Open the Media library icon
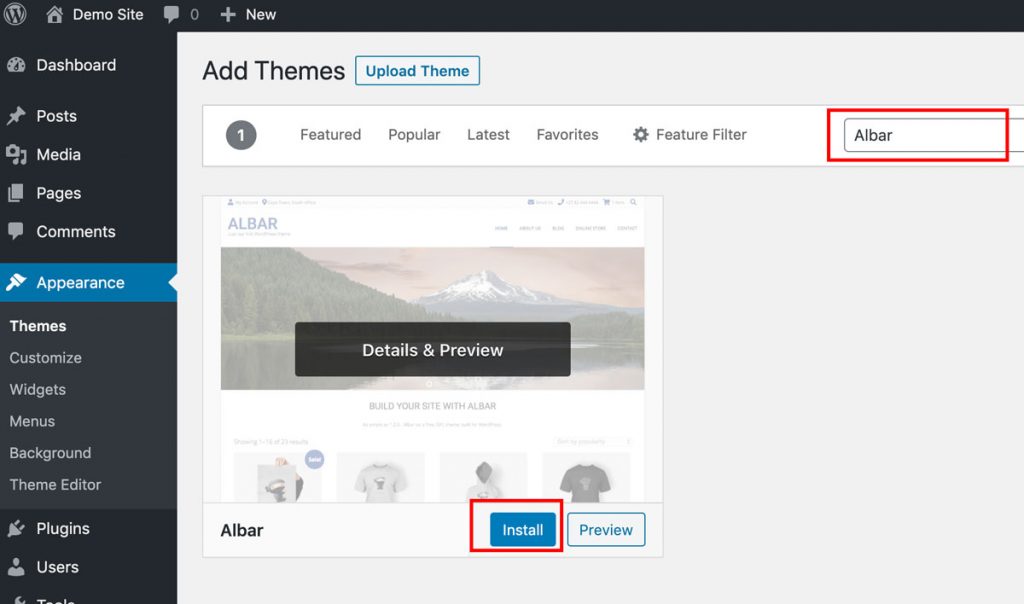Viewport: 1024px width, 604px height. pyautogui.click(x=16, y=155)
